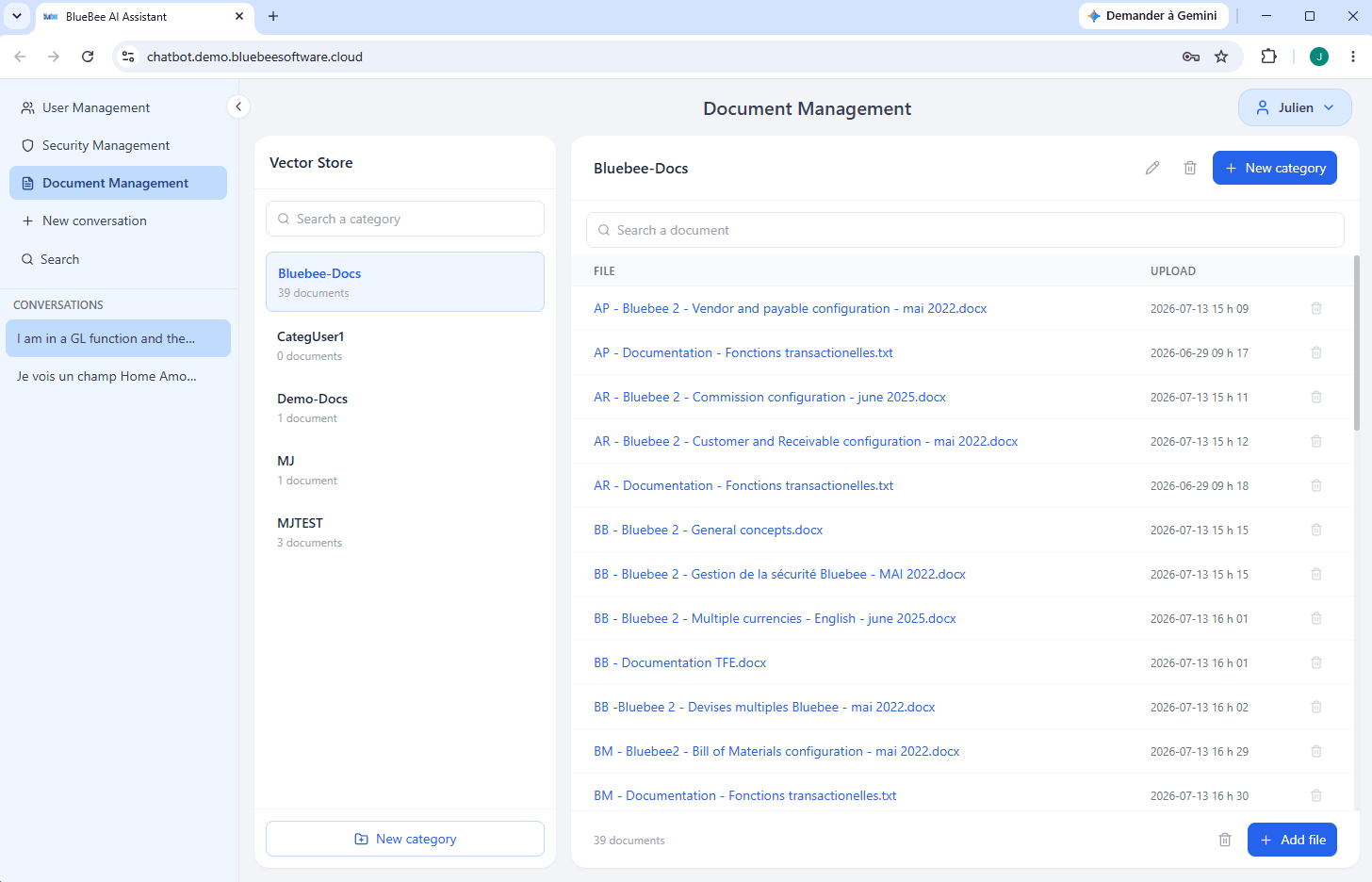The image size is (1372, 882).
Task: Select the MJ category
Action: 405,469
